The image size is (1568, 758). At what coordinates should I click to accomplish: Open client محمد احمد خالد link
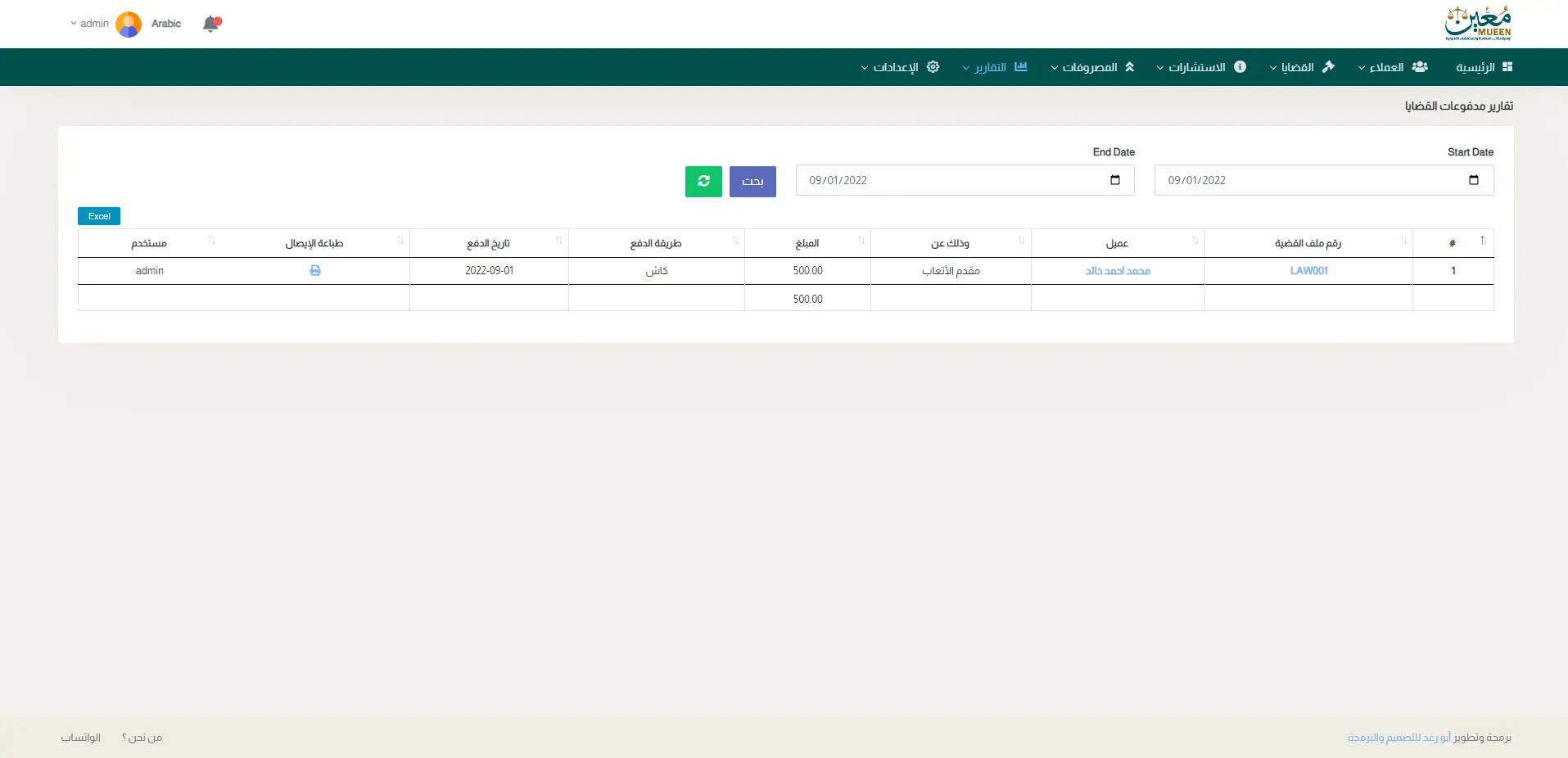click(x=1117, y=271)
